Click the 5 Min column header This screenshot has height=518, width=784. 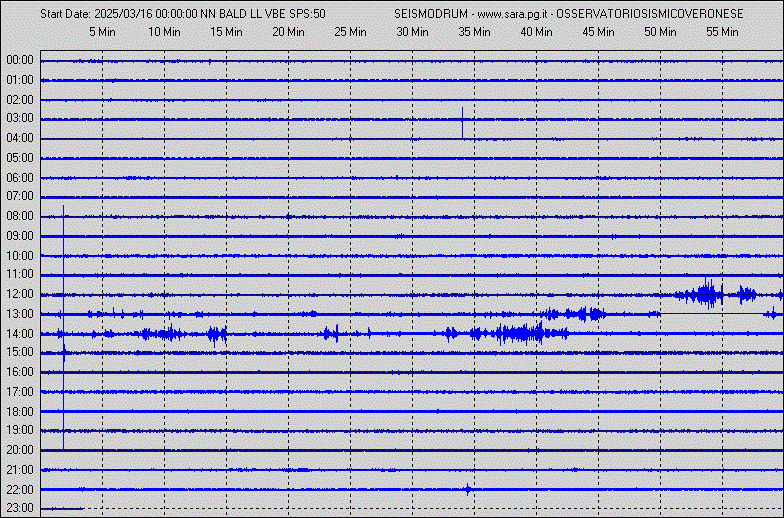102,32
